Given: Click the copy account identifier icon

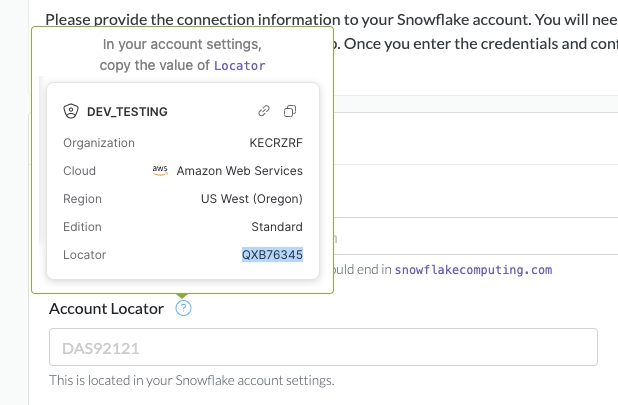Looking at the screenshot, I should click(290, 111).
